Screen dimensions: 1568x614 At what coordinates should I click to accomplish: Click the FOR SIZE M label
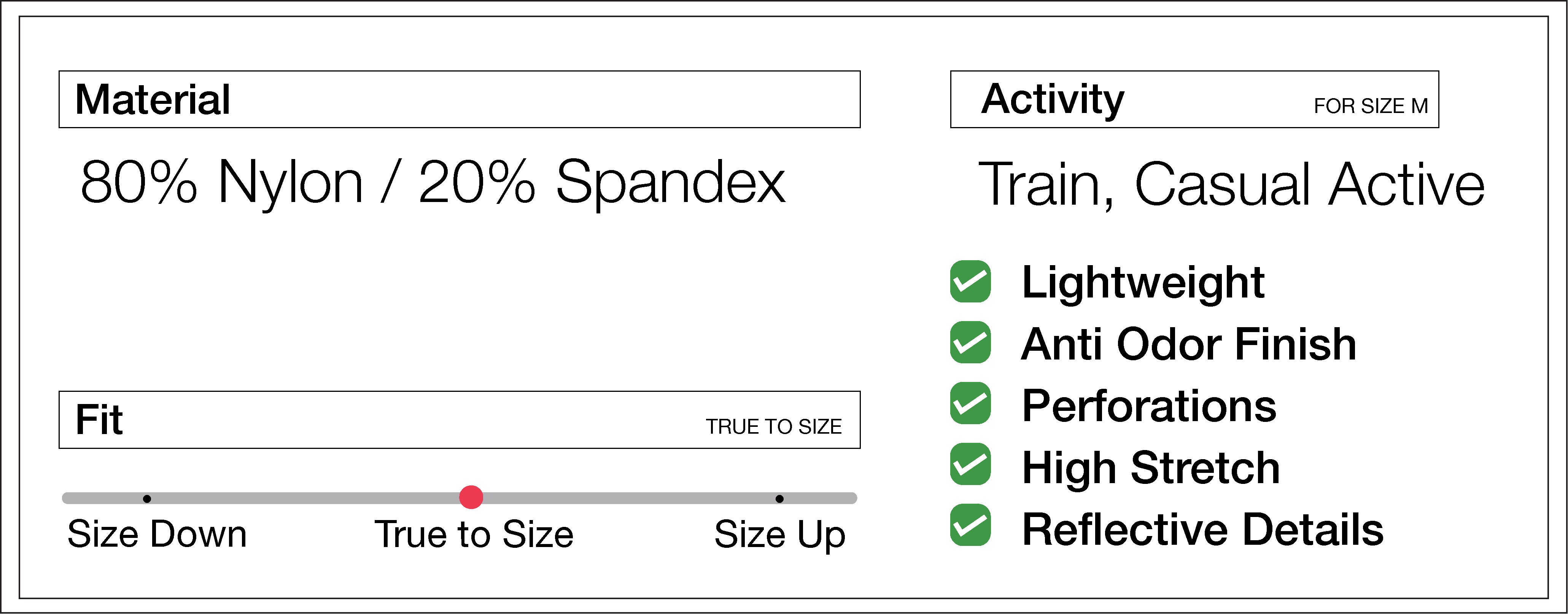click(x=1371, y=107)
